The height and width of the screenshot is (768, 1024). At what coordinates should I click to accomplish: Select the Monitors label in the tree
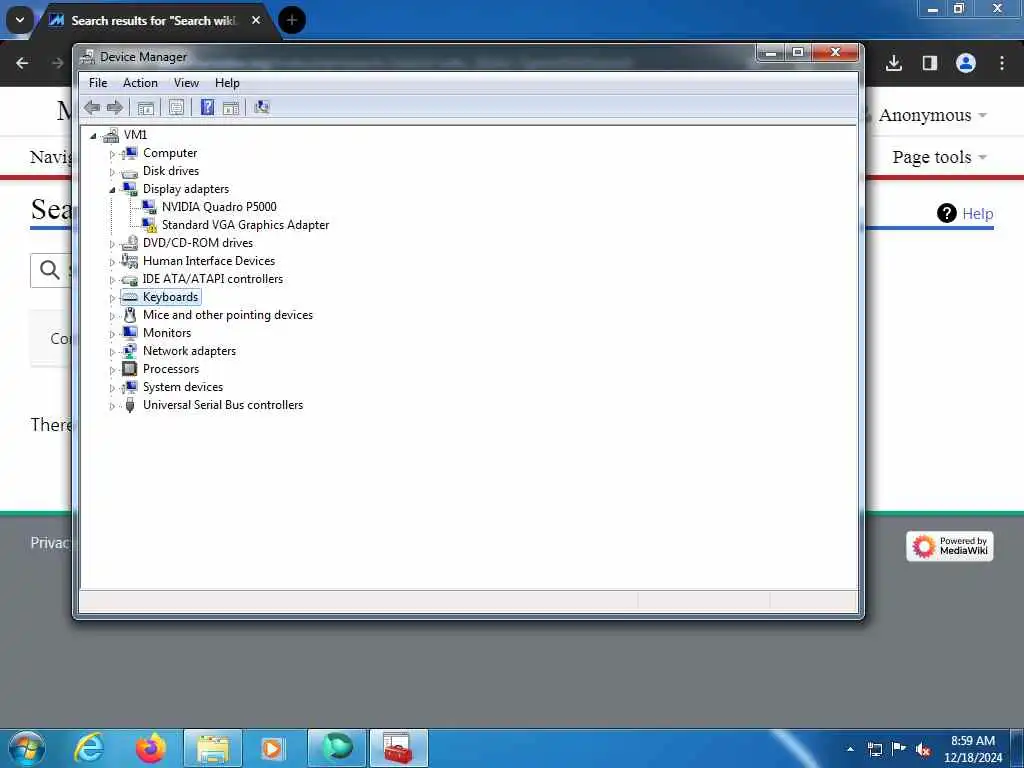(167, 333)
